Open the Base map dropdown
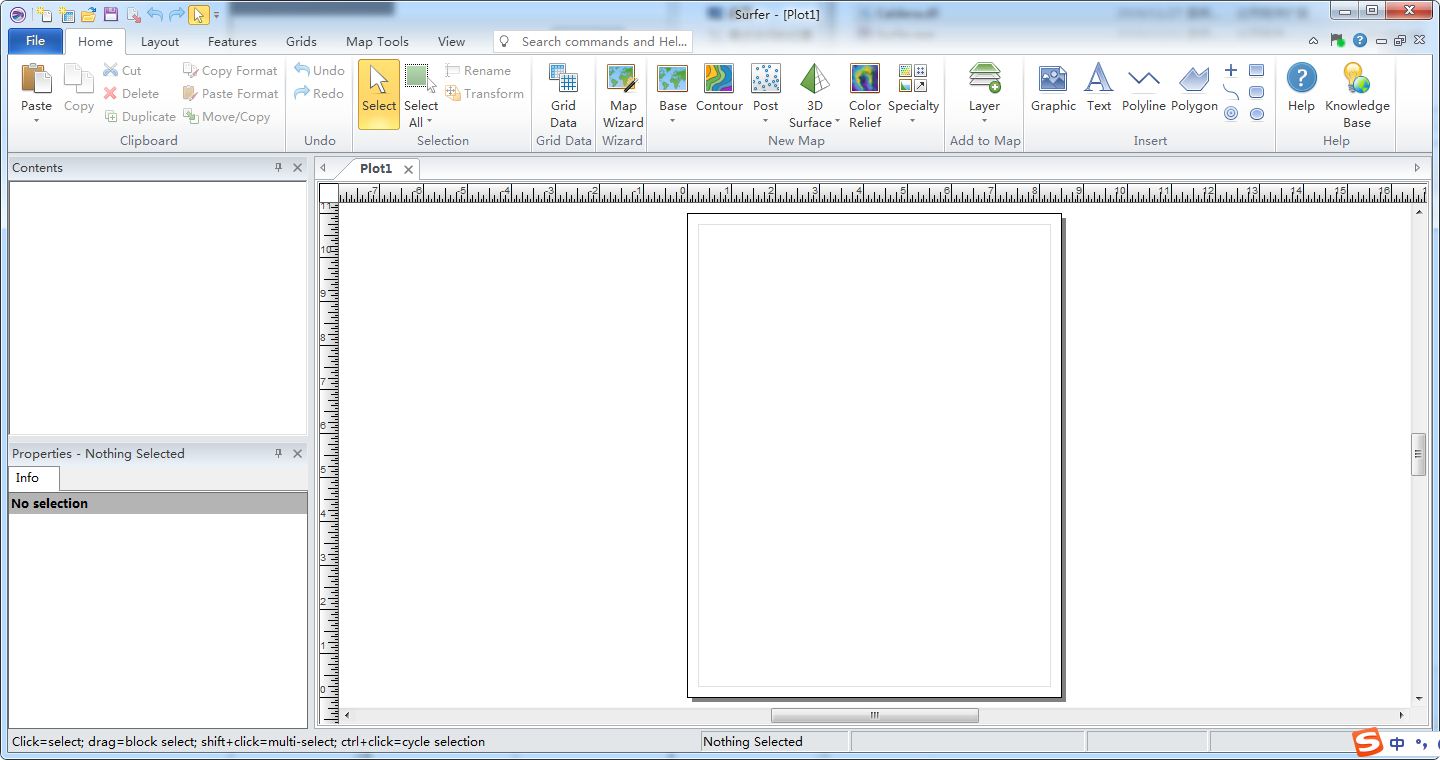 [673, 122]
